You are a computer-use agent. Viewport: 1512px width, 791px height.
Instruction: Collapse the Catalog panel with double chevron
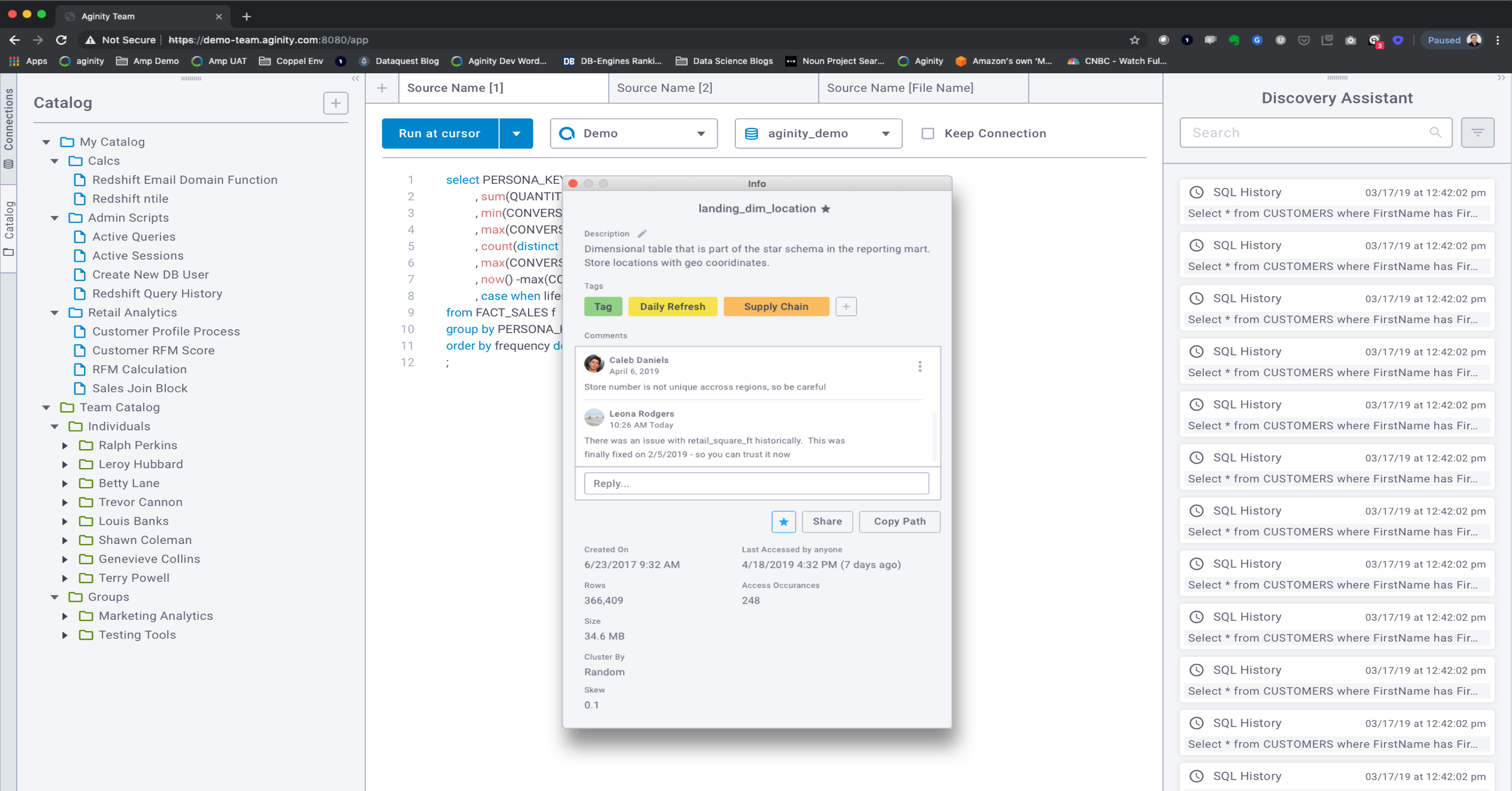[355, 78]
